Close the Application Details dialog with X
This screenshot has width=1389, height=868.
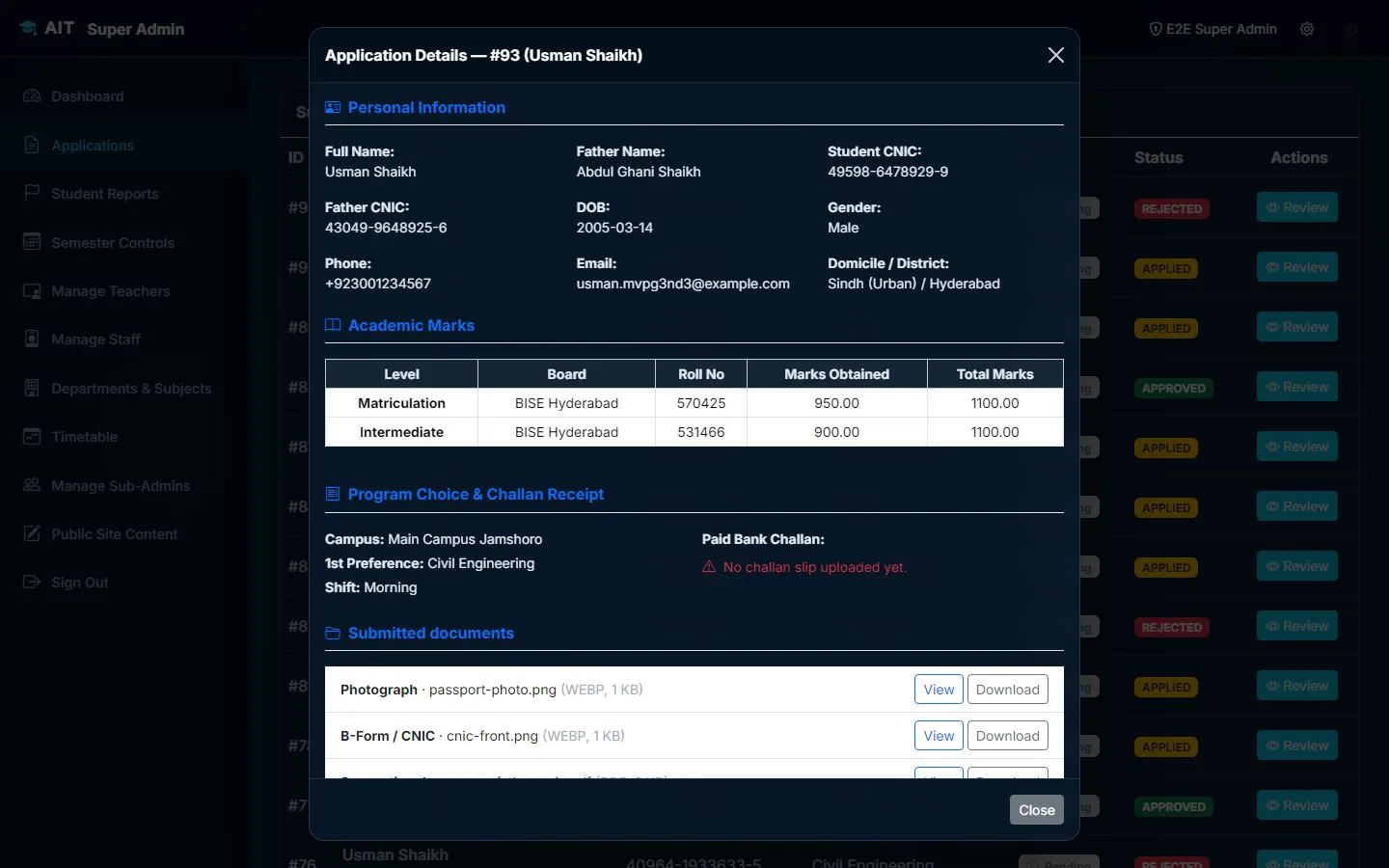tap(1056, 55)
